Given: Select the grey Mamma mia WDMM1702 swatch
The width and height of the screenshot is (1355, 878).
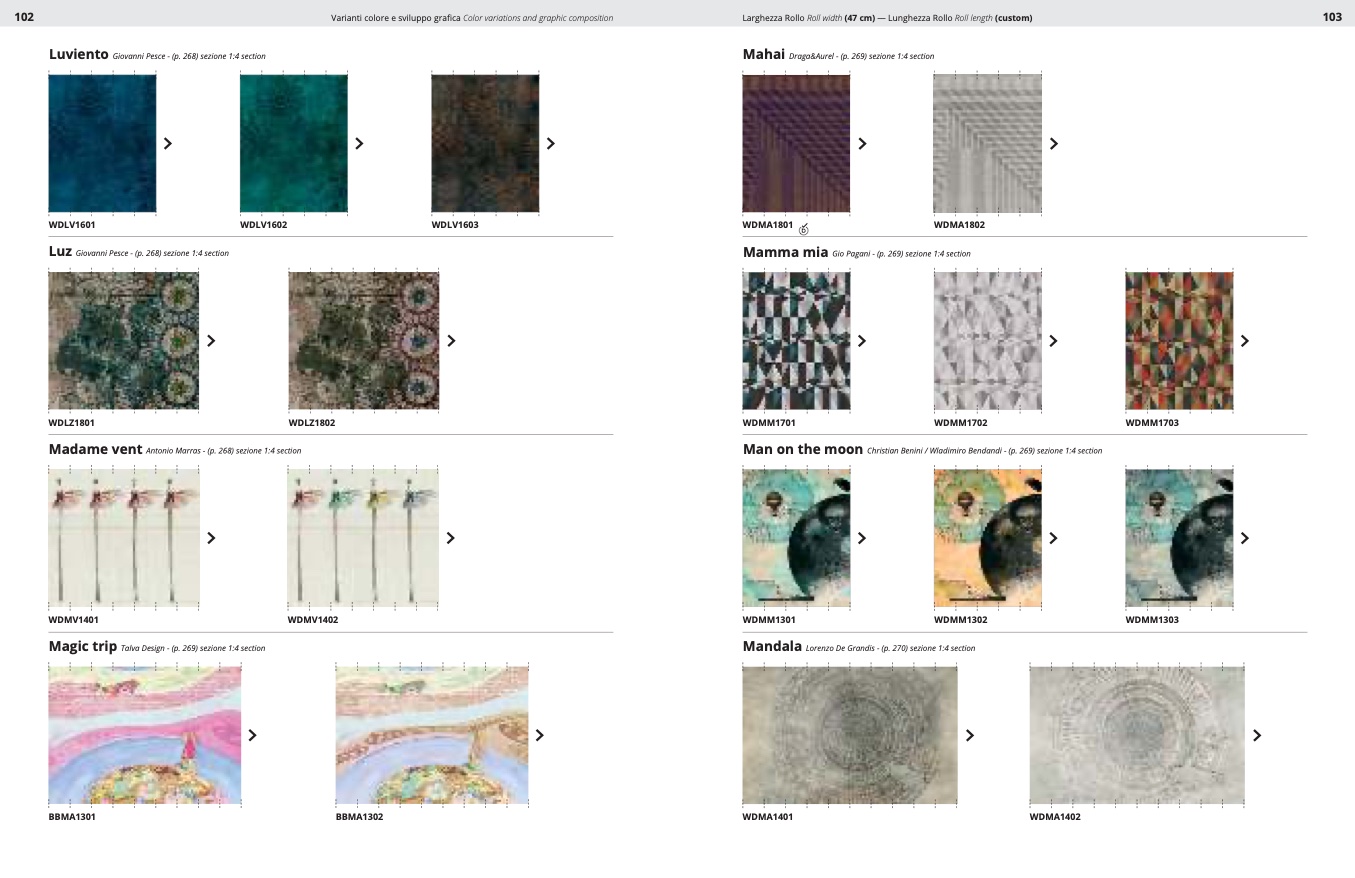Looking at the screenshot, I should click(x=987, y=340).
